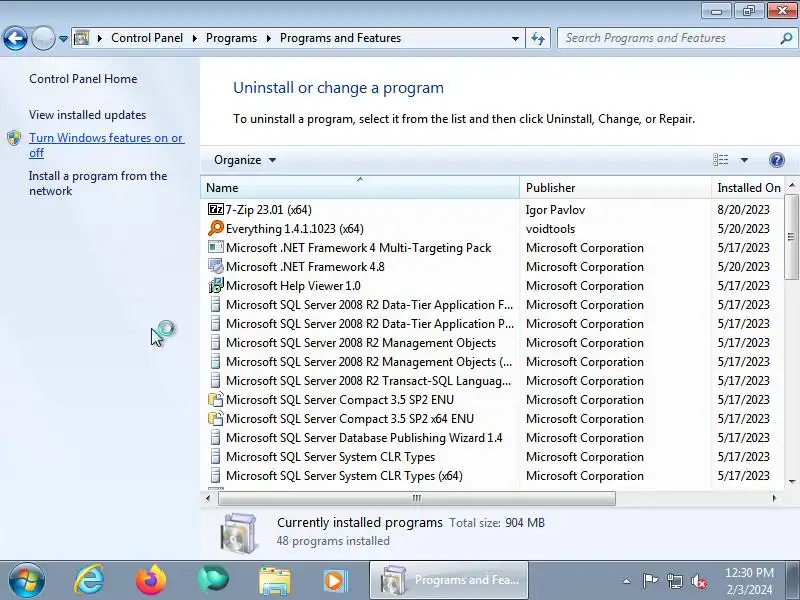Click the 8/20/2023 install date cell
This screenshot has height=600, width=800.
[x=743, y=210]
